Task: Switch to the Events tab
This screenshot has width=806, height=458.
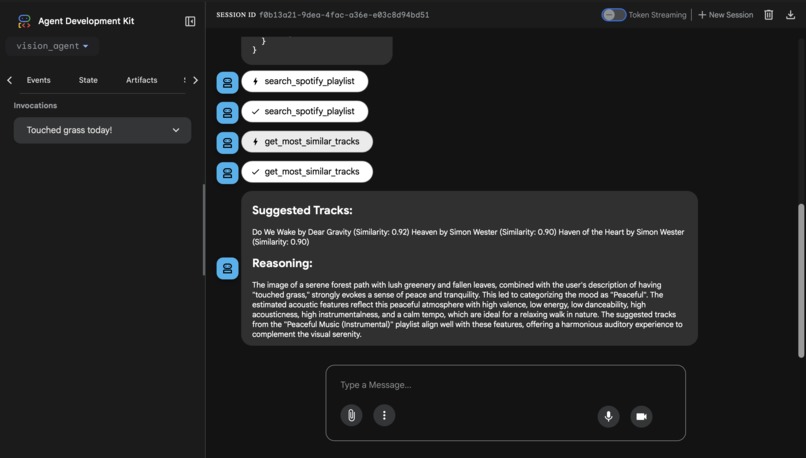Action: pos(39,80)
